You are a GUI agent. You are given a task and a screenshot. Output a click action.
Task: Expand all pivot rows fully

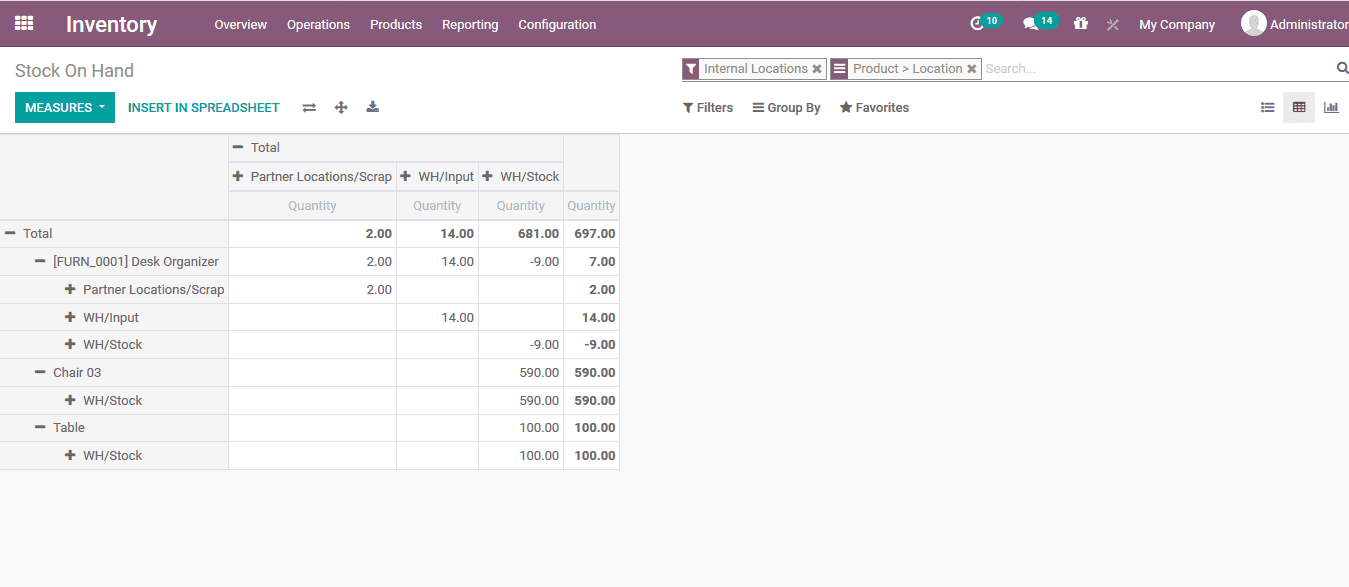pos(340,107)
